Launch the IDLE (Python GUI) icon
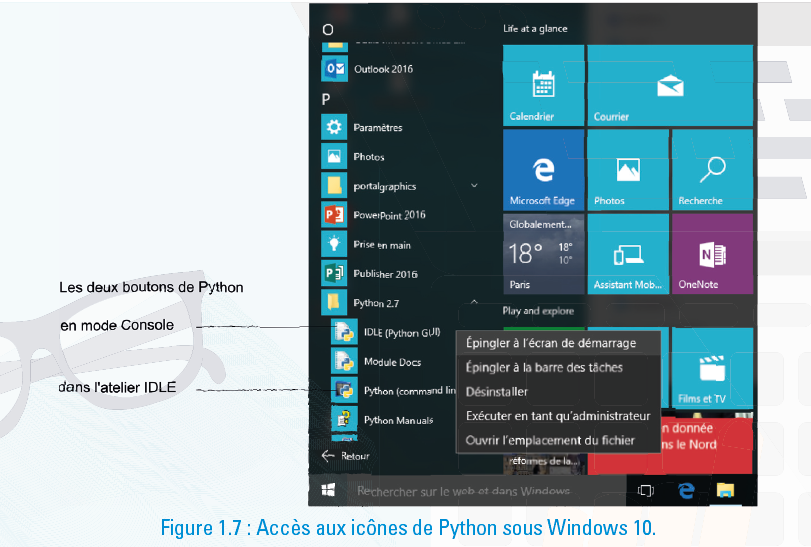Screen dimensions: 811x547 pyautogui.click(x=344, y=332)
